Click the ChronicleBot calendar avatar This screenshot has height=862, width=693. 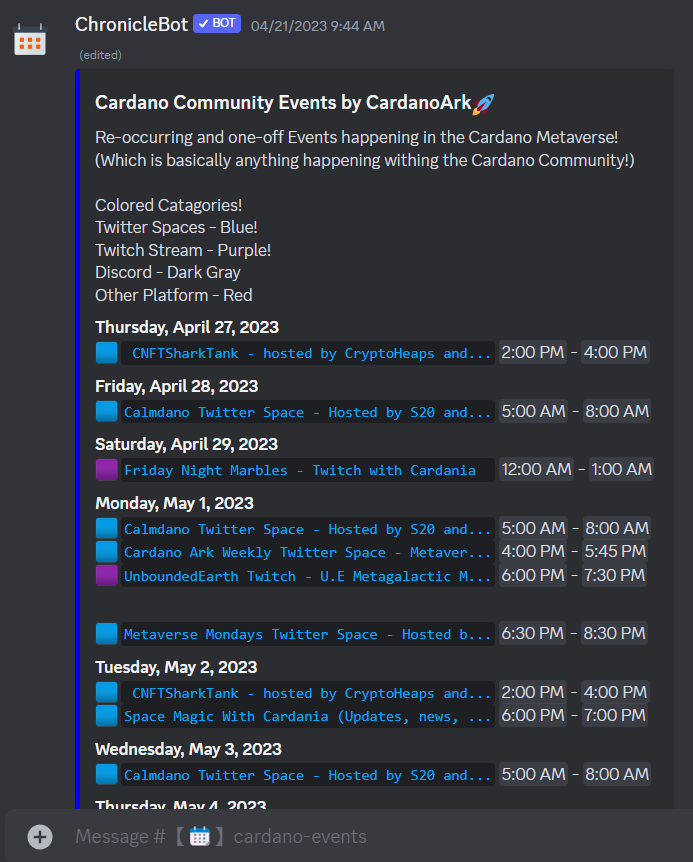pyautogui.click(x=30, y=39)
